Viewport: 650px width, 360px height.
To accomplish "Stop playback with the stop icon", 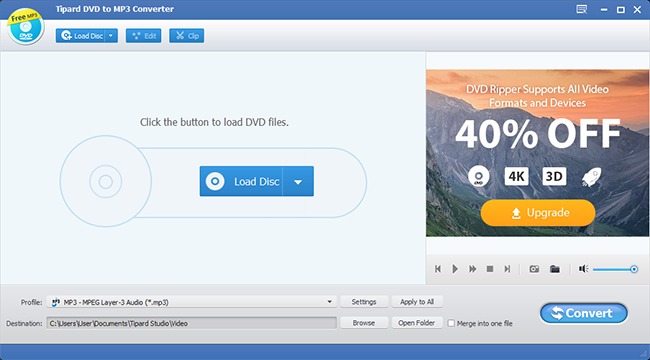I will 490,269.
